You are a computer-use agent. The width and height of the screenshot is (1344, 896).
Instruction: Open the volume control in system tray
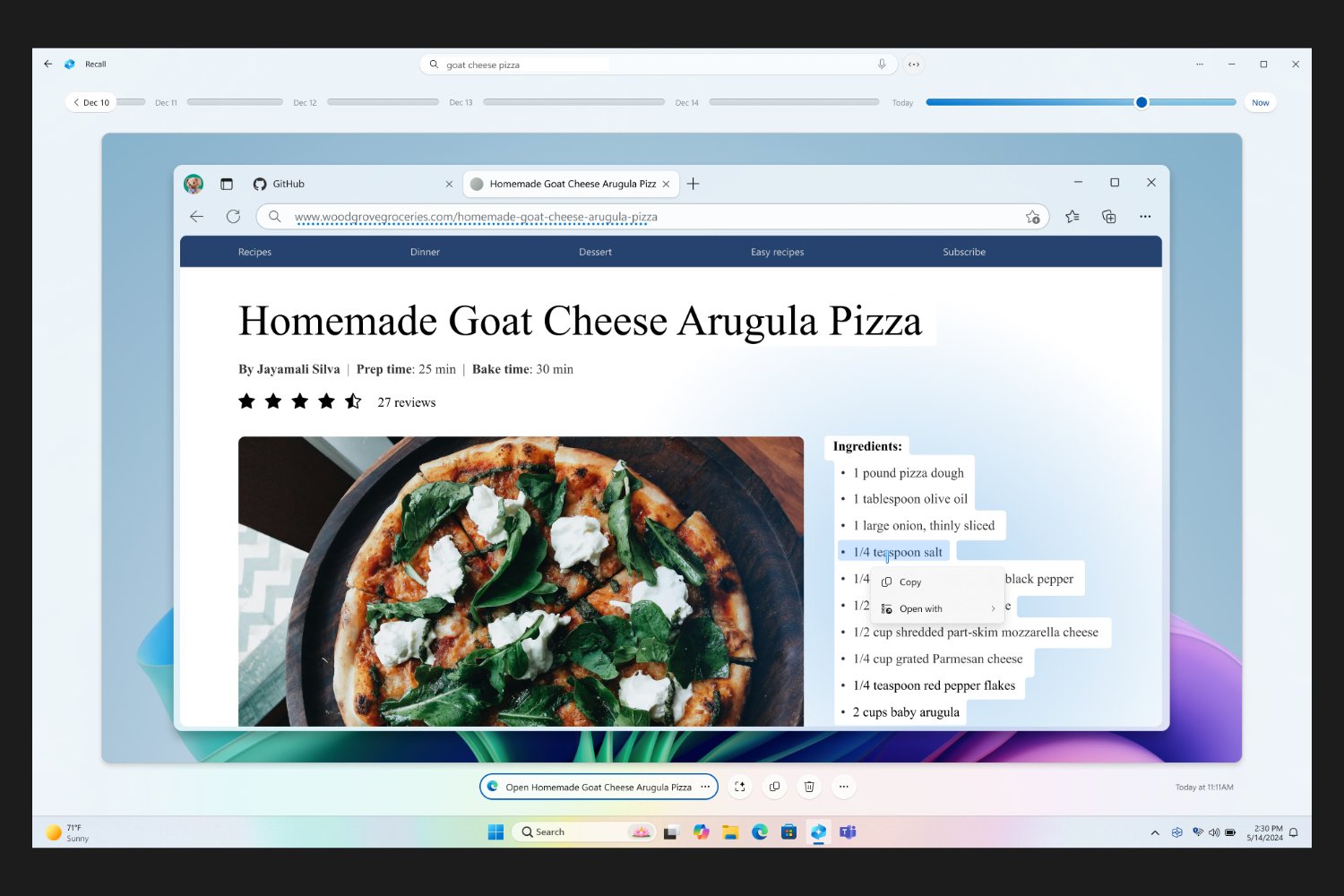1214,832
